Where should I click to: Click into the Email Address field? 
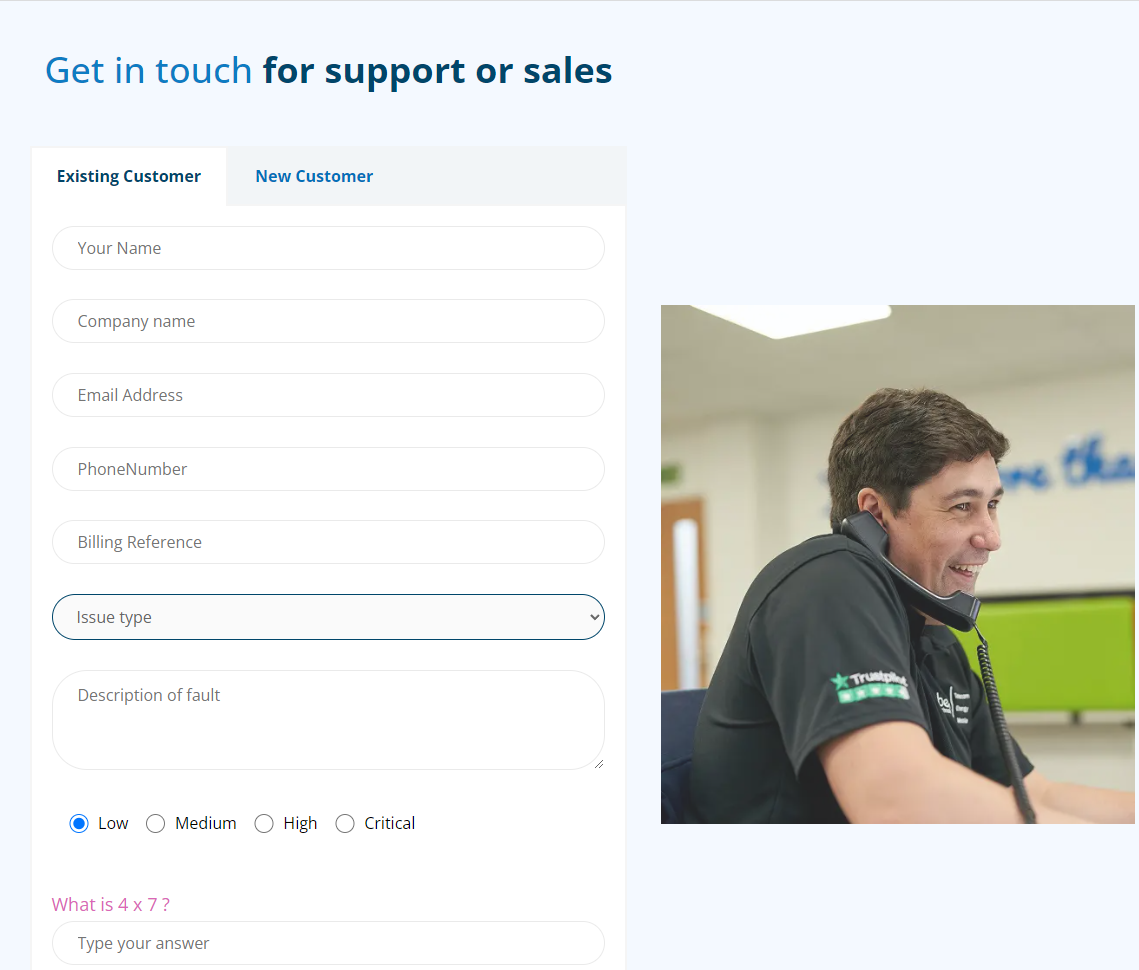328,395
